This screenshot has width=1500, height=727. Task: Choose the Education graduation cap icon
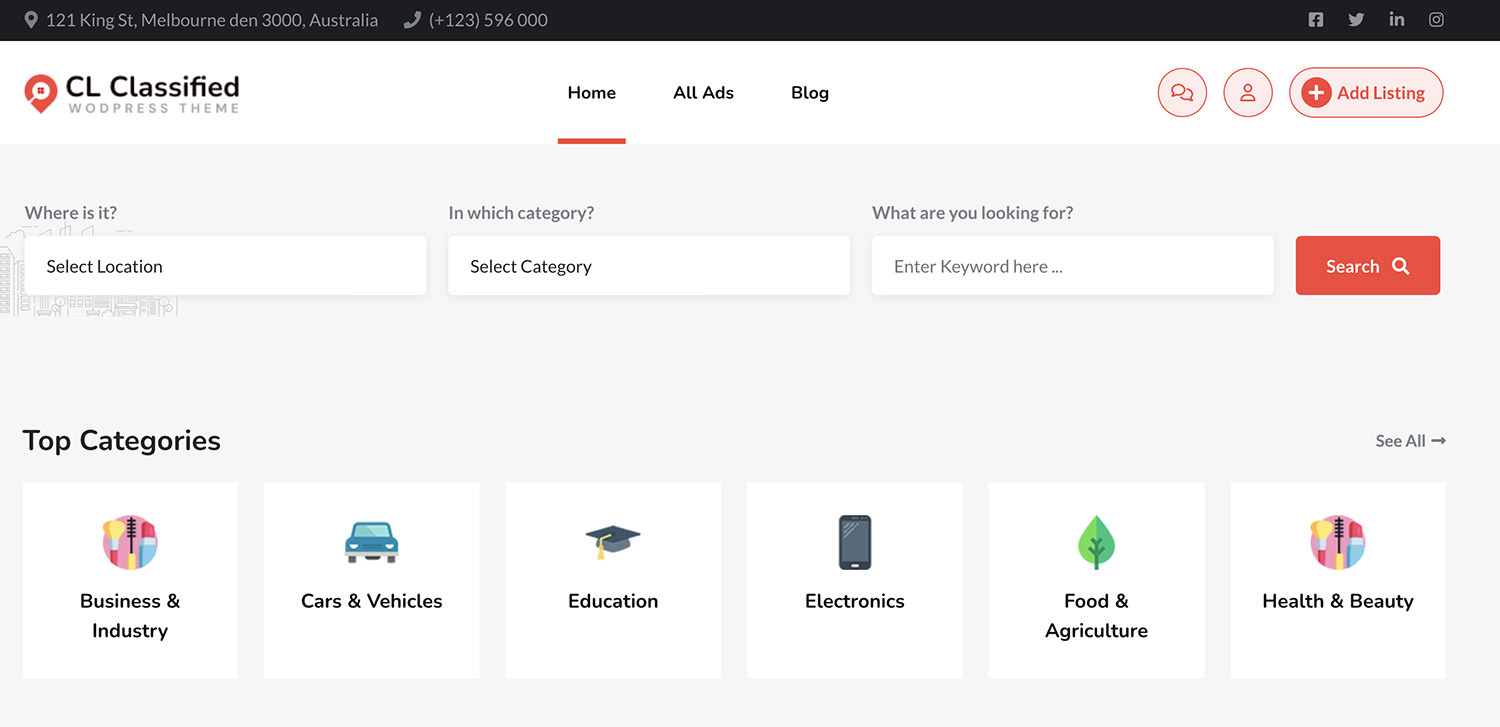click(613, 542)
